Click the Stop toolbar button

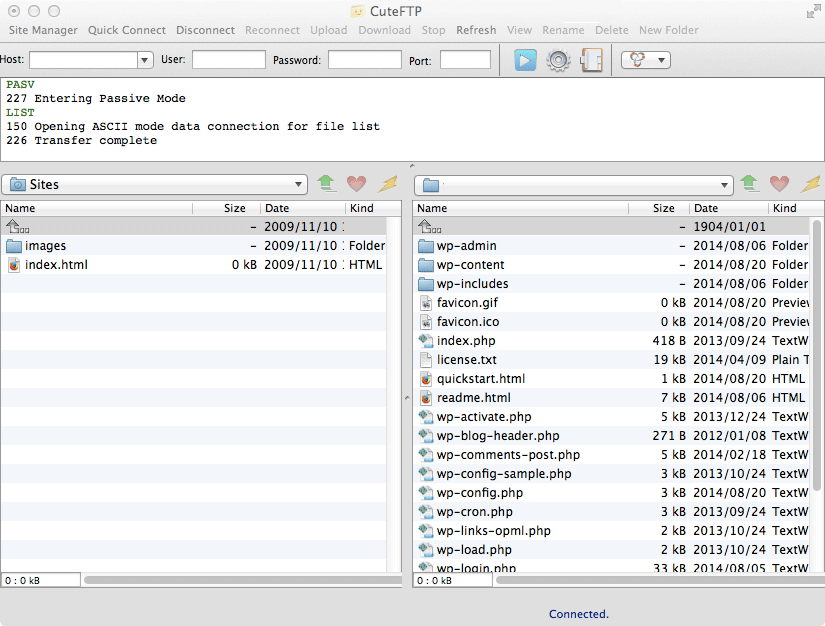pyautogui.click(x=434, y=30)
